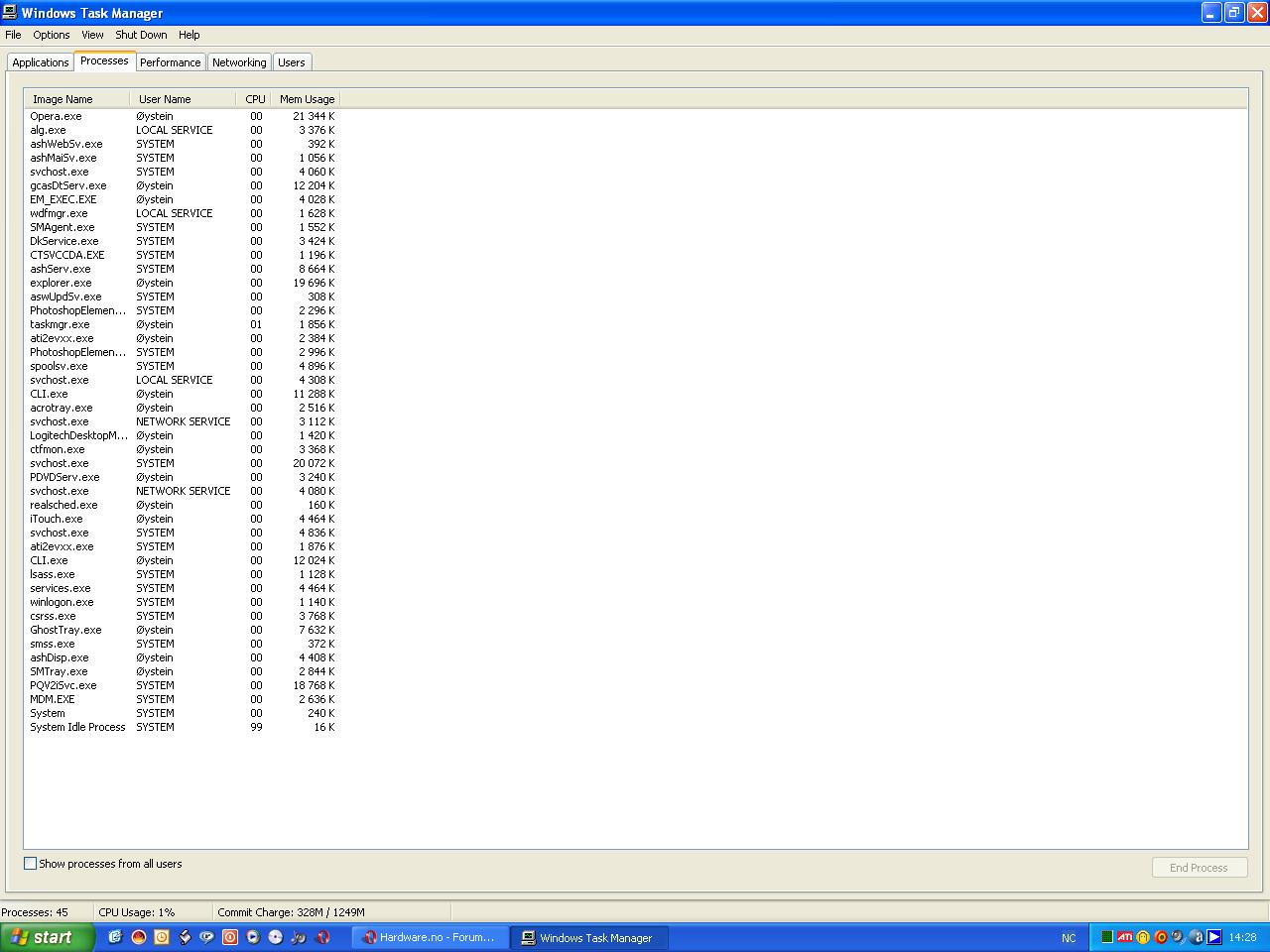Open the red-yellow round Quick Launch icon
1270x952 pixels.
139,937
